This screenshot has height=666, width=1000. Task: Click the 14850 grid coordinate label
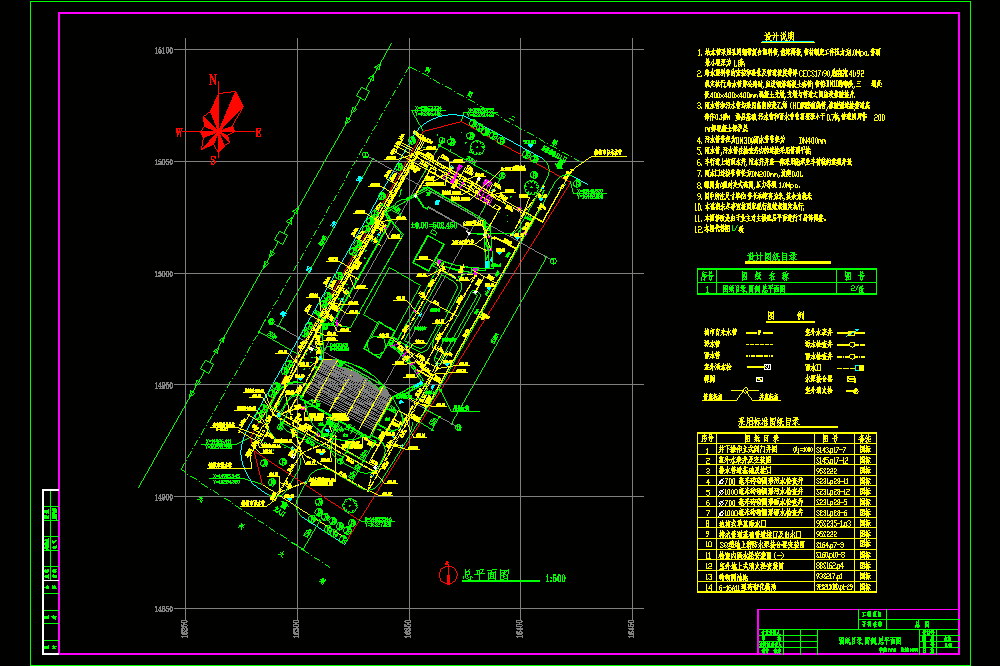click(x=163, y=609)
